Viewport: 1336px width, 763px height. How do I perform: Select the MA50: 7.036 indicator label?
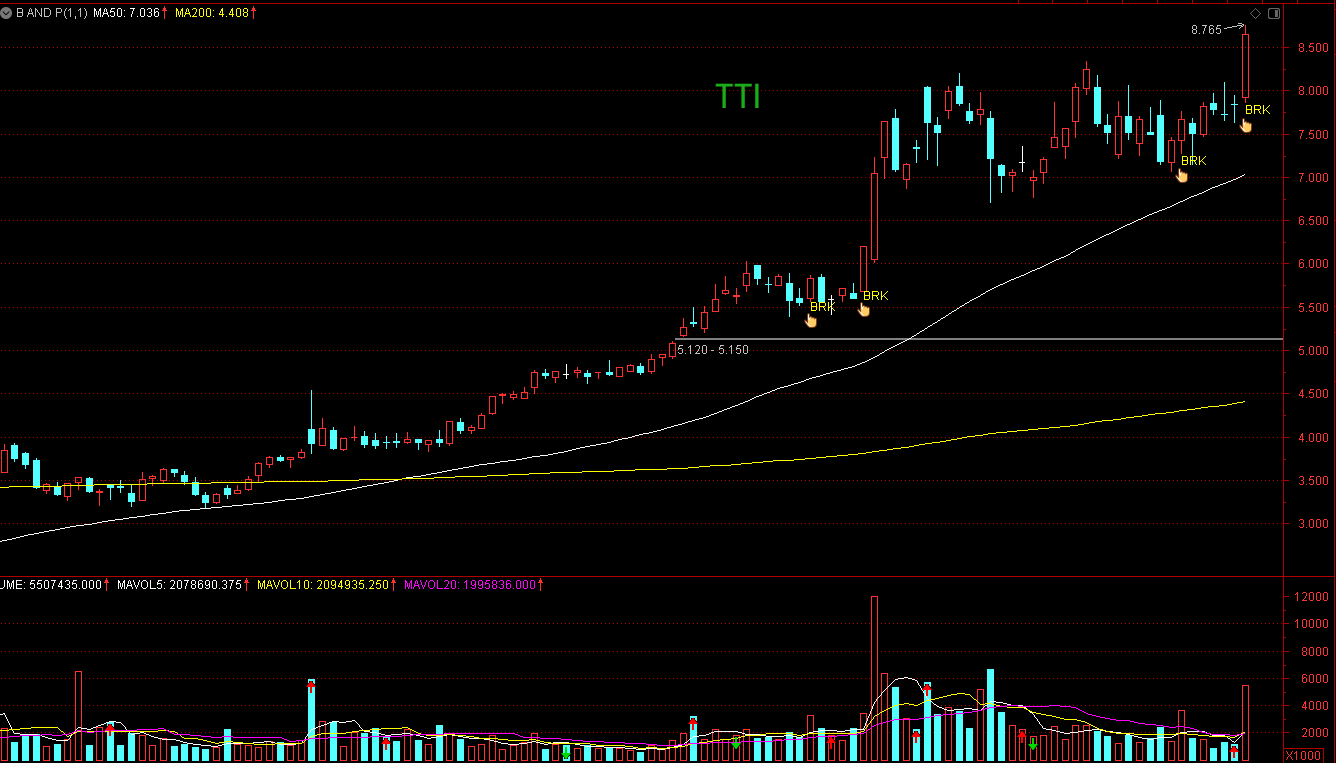pos(126,12)
